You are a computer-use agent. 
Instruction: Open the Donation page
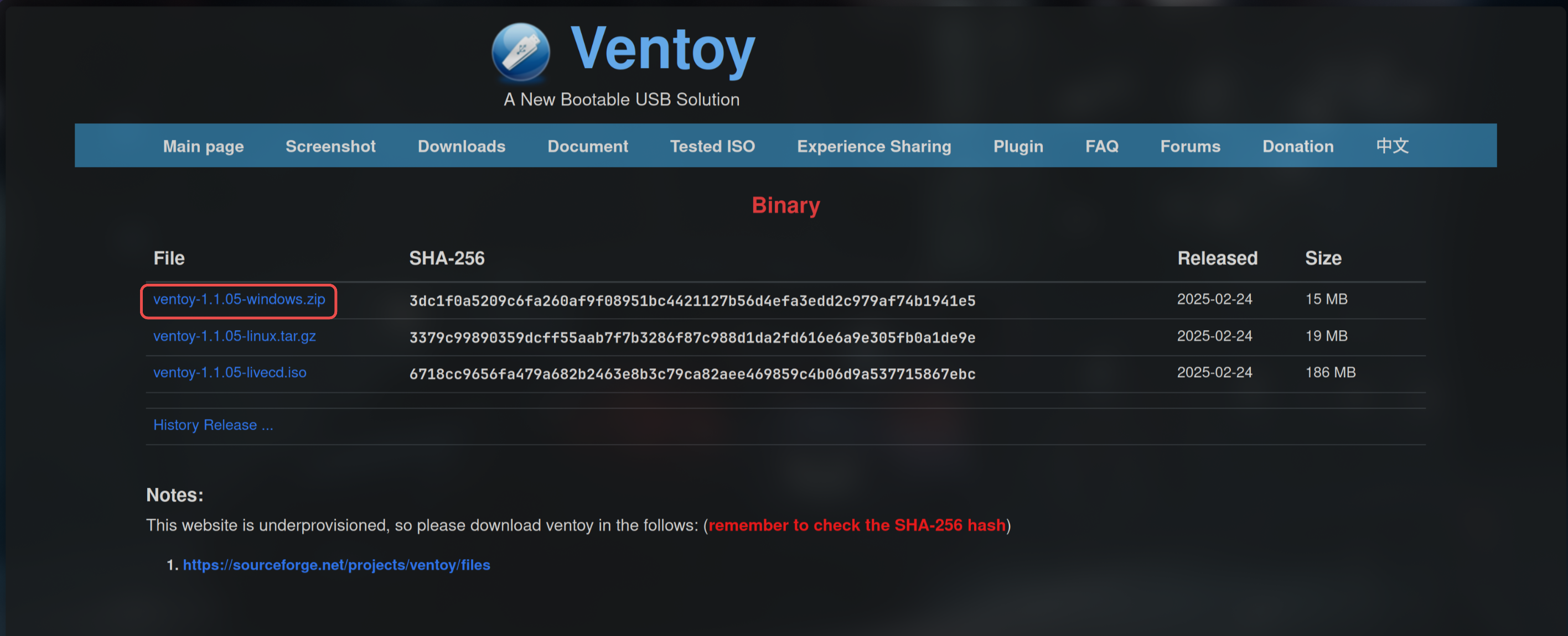(x=1298, y=146)
